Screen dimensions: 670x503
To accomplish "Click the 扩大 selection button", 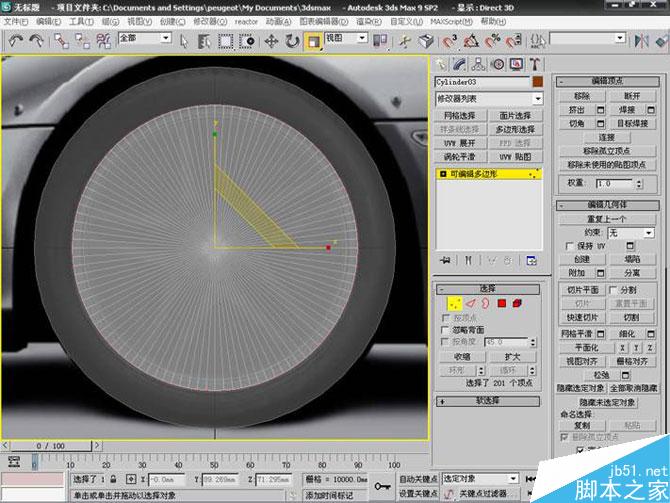I will click(x=512, y=356).
